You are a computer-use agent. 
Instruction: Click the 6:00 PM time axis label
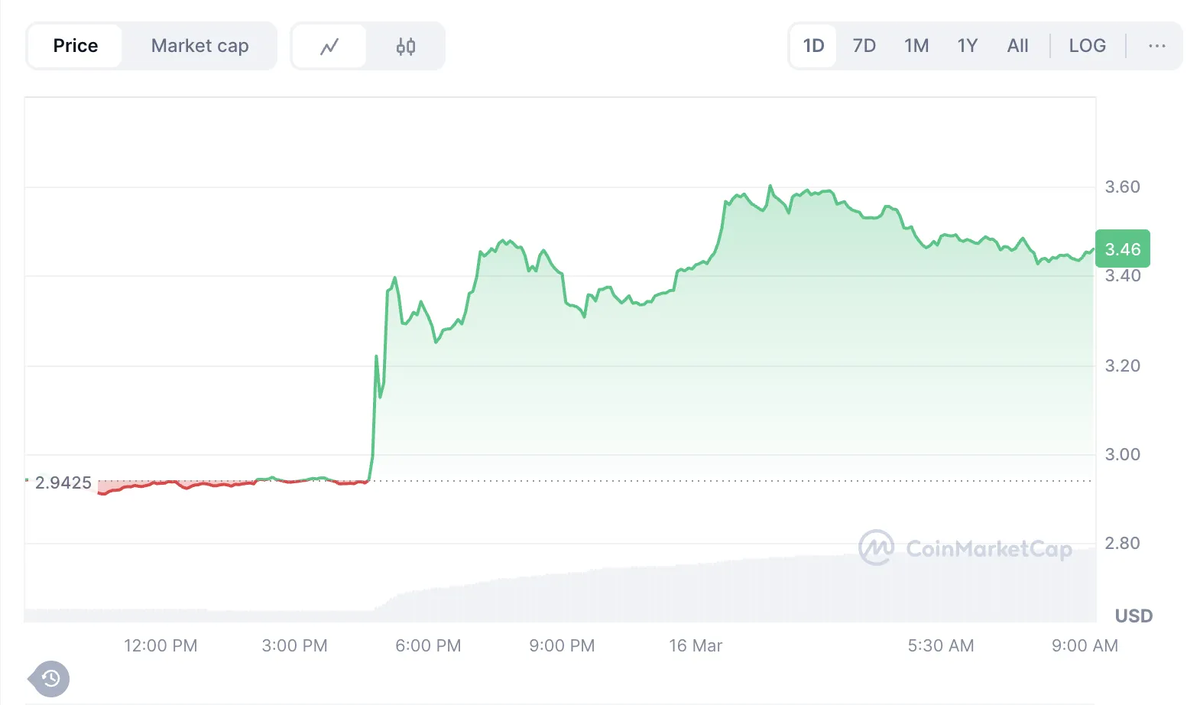pos(428,646)
